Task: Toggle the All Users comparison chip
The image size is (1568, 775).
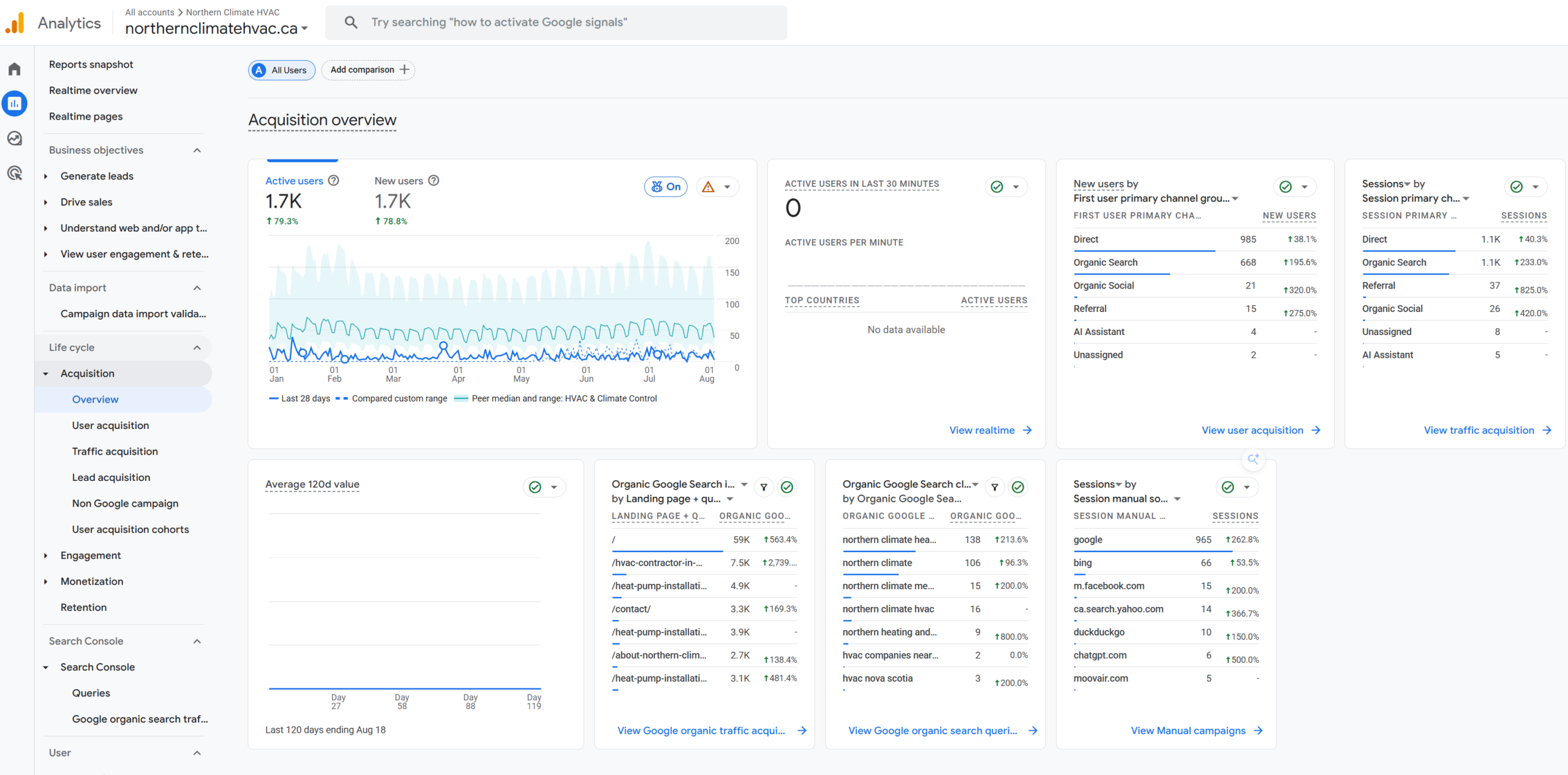Action: click(x=282, y=70)
